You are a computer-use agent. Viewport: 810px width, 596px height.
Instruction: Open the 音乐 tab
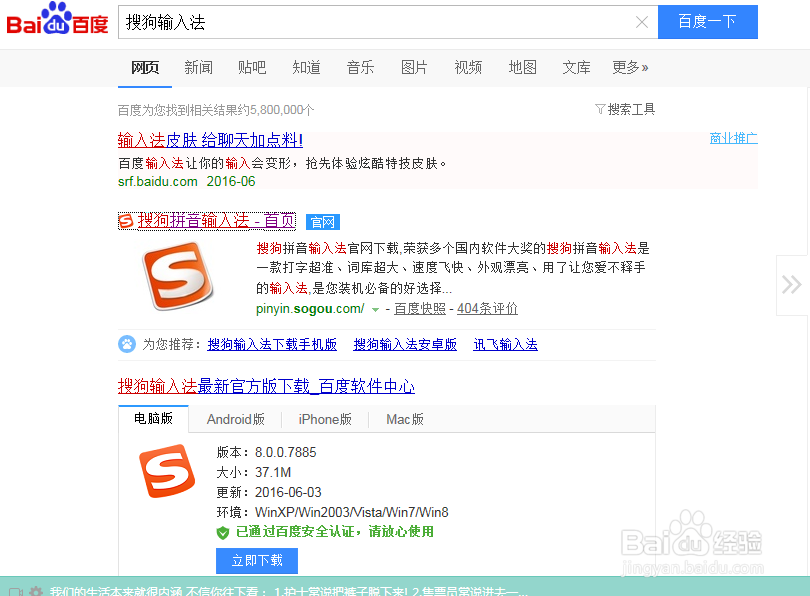(x=360, y=68)
